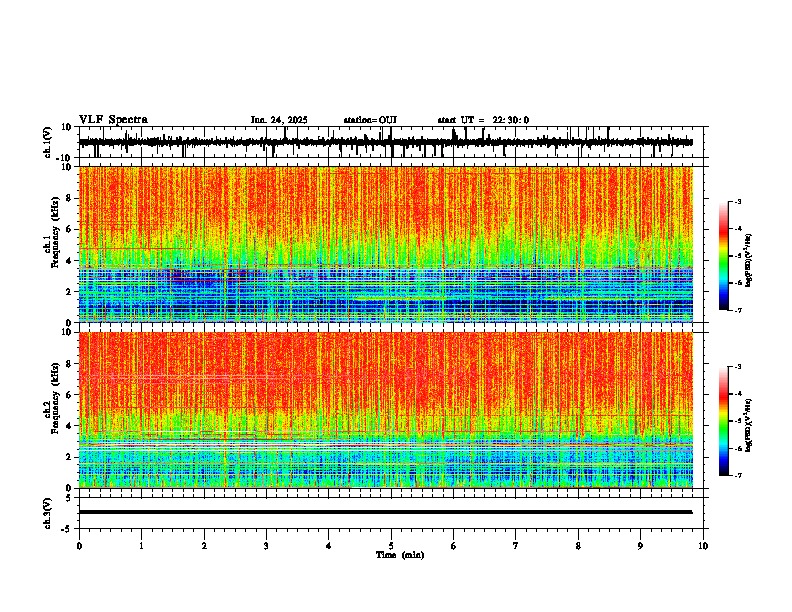Click the 5 minute tick on Time axis
The image size is (792, 612).
coord(391,546)
